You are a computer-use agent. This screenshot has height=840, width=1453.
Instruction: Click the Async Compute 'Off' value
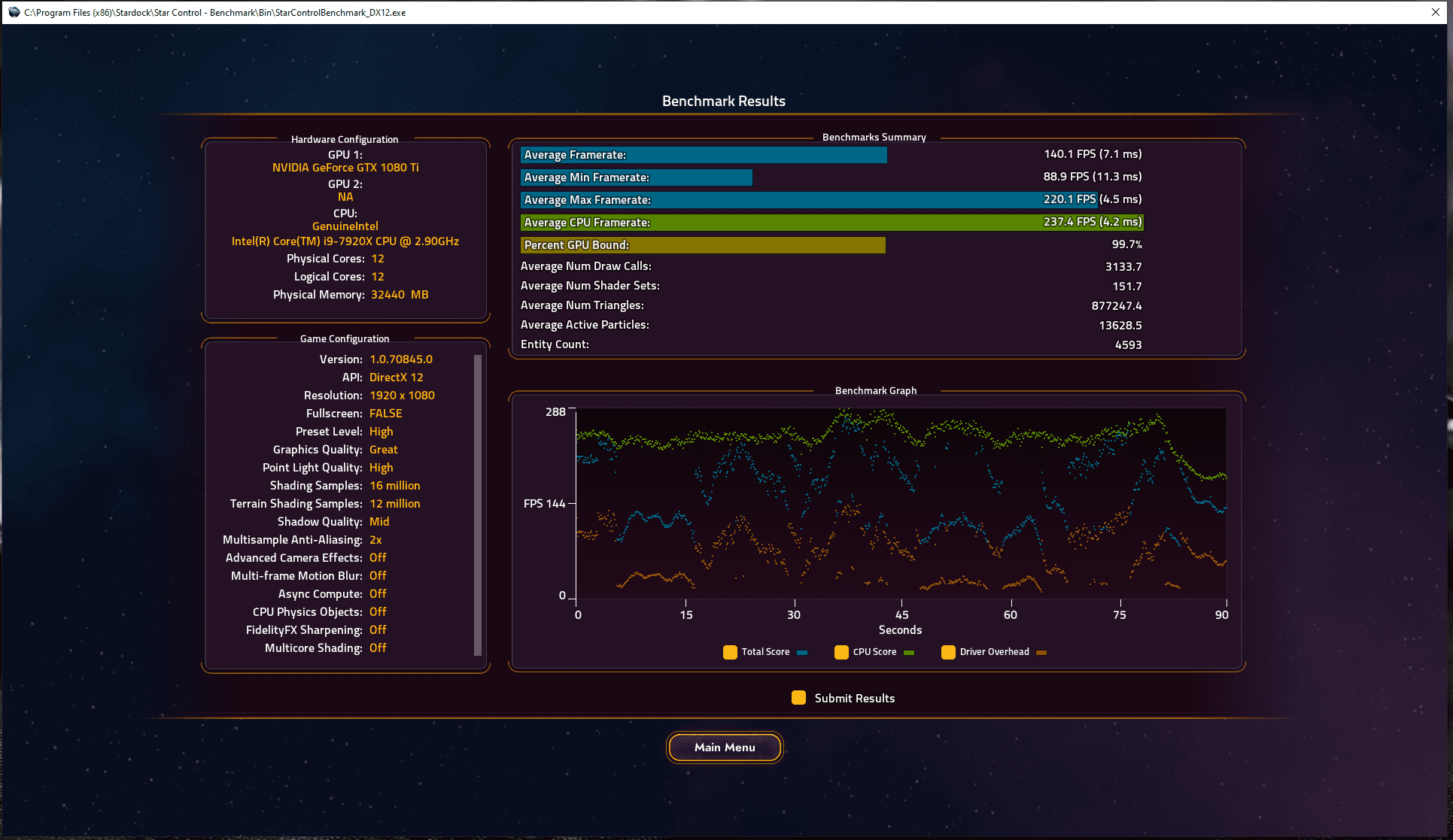(x=378, y=594)
